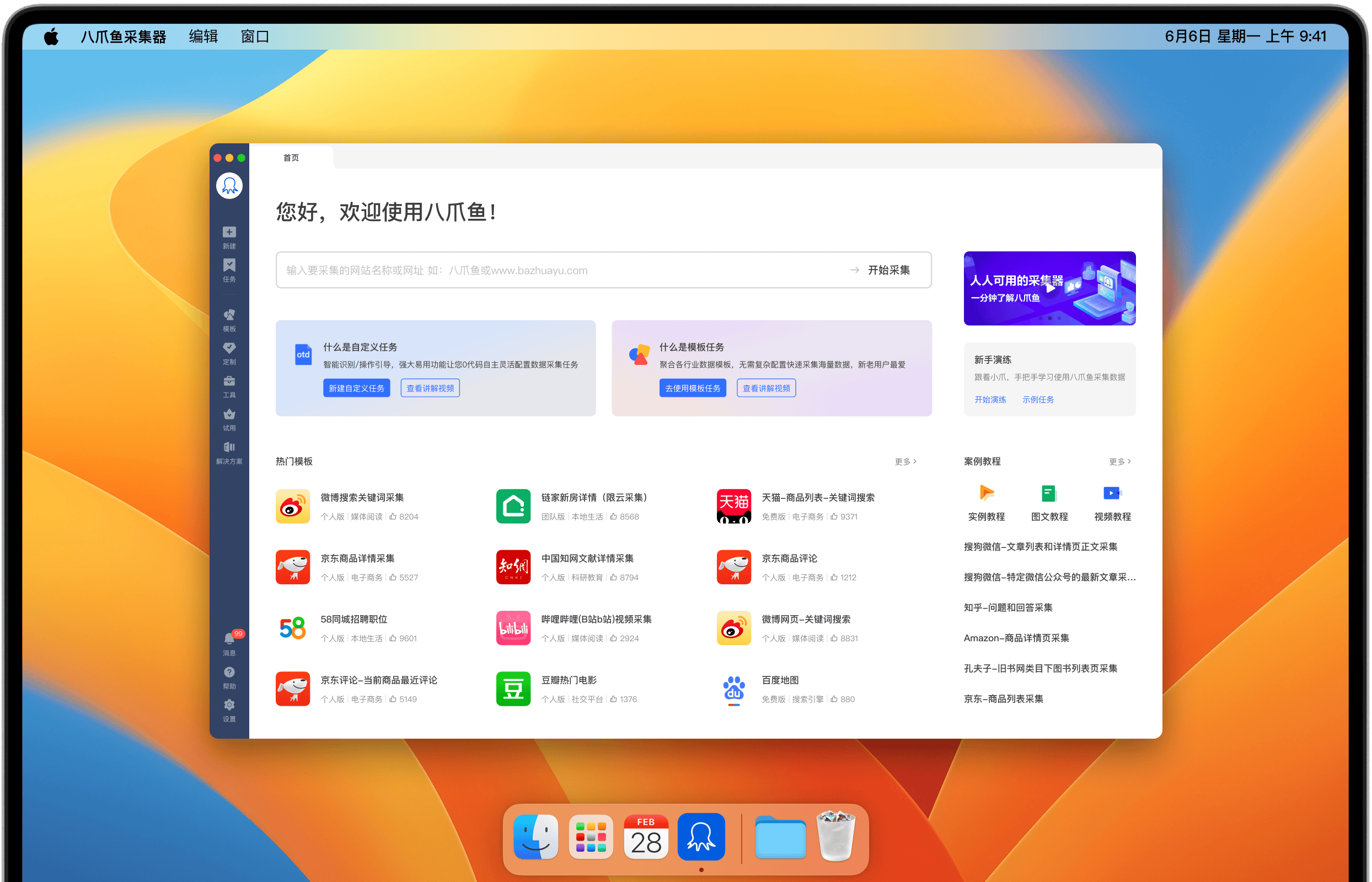Click the 58同城招聘职位 icon
1372x882 pixels.
point(293,628)
